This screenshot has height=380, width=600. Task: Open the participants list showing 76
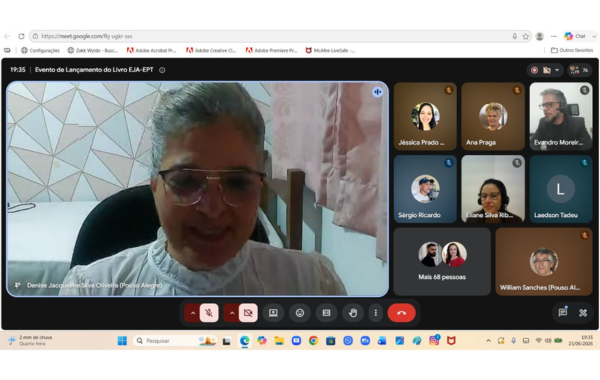579,70
